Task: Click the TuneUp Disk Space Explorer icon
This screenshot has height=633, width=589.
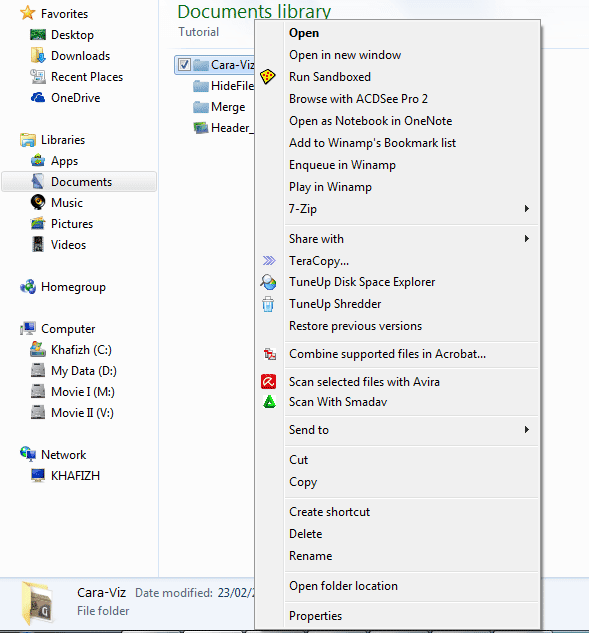Action: 268,282
